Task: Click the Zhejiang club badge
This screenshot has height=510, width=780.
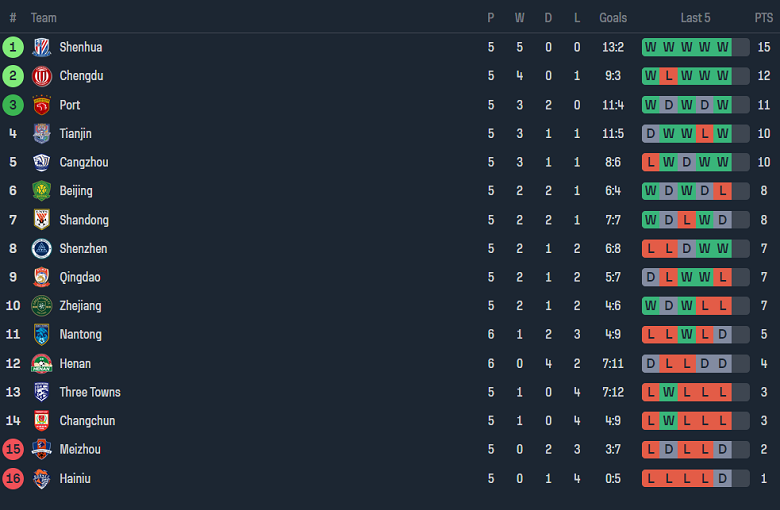Action: [x=42, y=306]
